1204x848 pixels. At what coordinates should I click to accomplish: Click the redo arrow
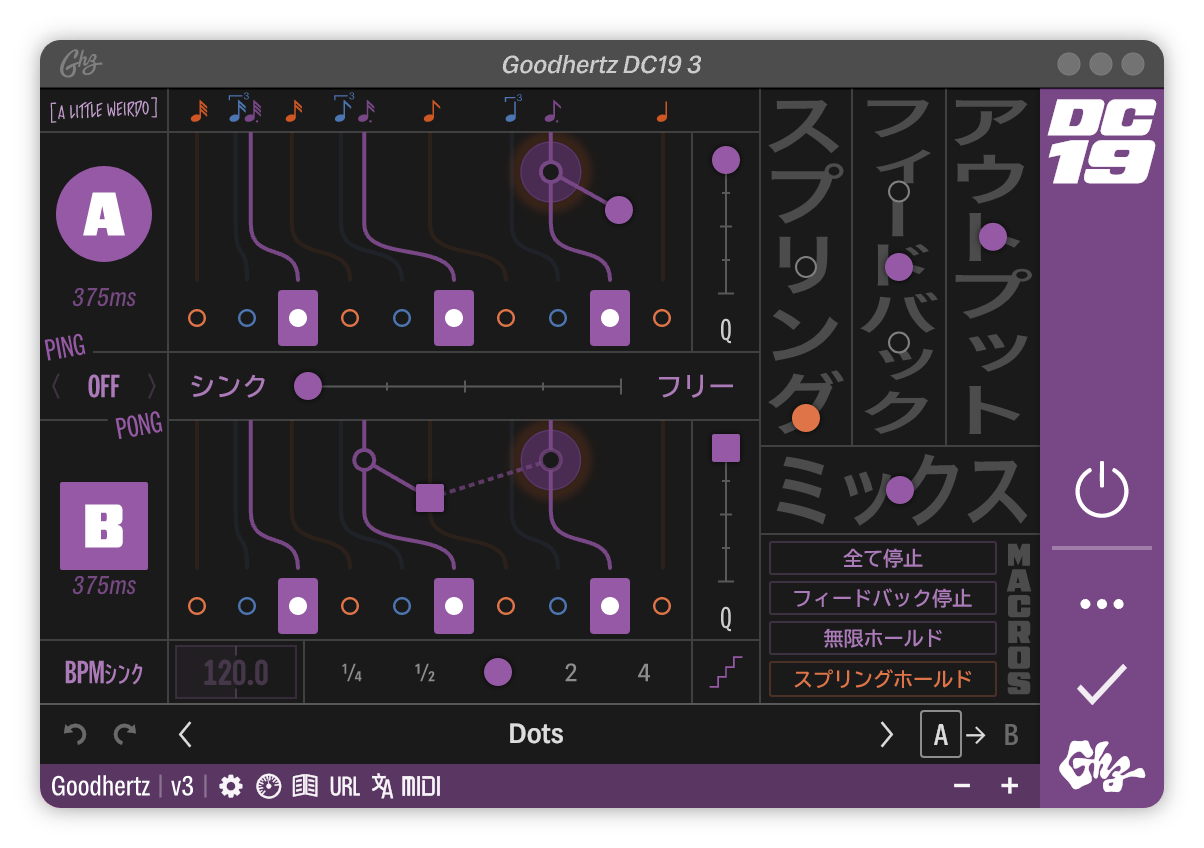(125, 734)
